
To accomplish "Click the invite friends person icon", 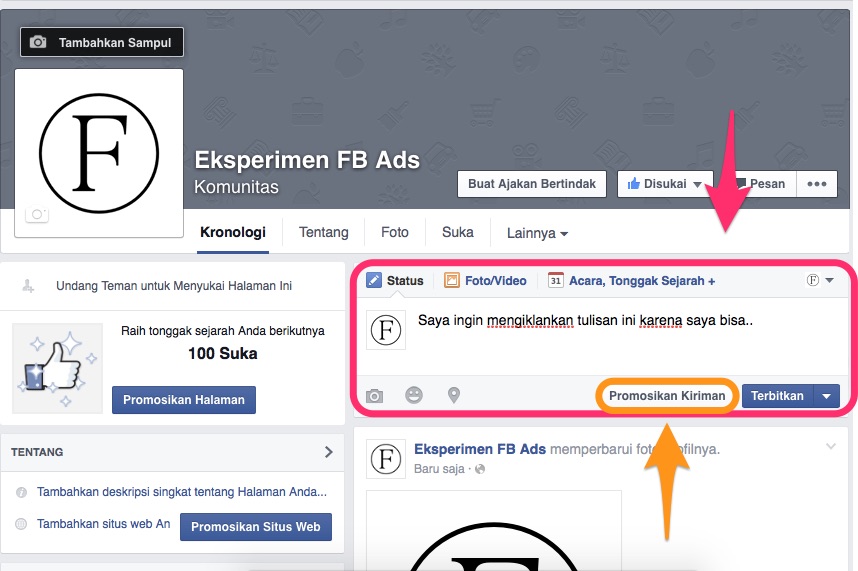I will 28,286.
